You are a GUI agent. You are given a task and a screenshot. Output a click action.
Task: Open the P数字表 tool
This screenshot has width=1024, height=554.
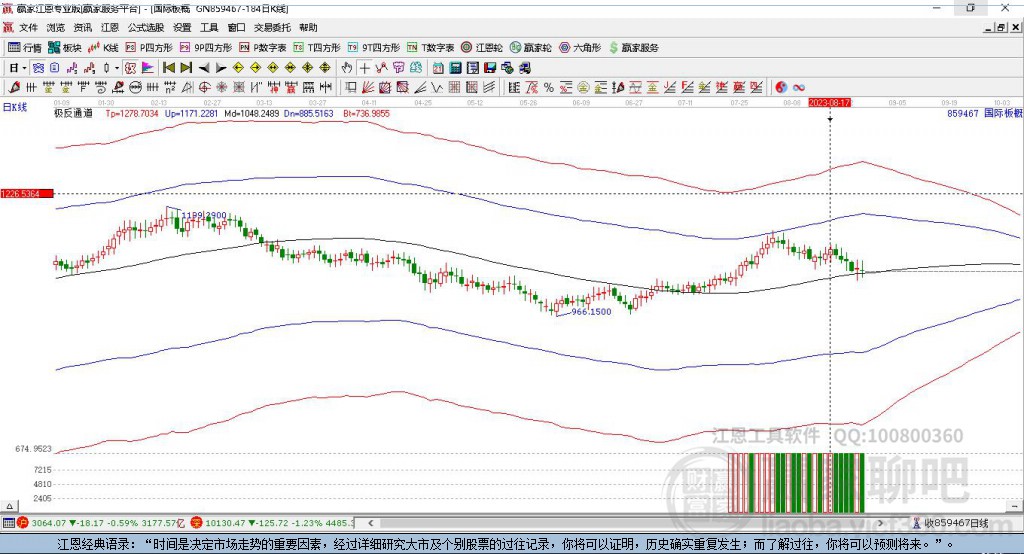[263, 48]
